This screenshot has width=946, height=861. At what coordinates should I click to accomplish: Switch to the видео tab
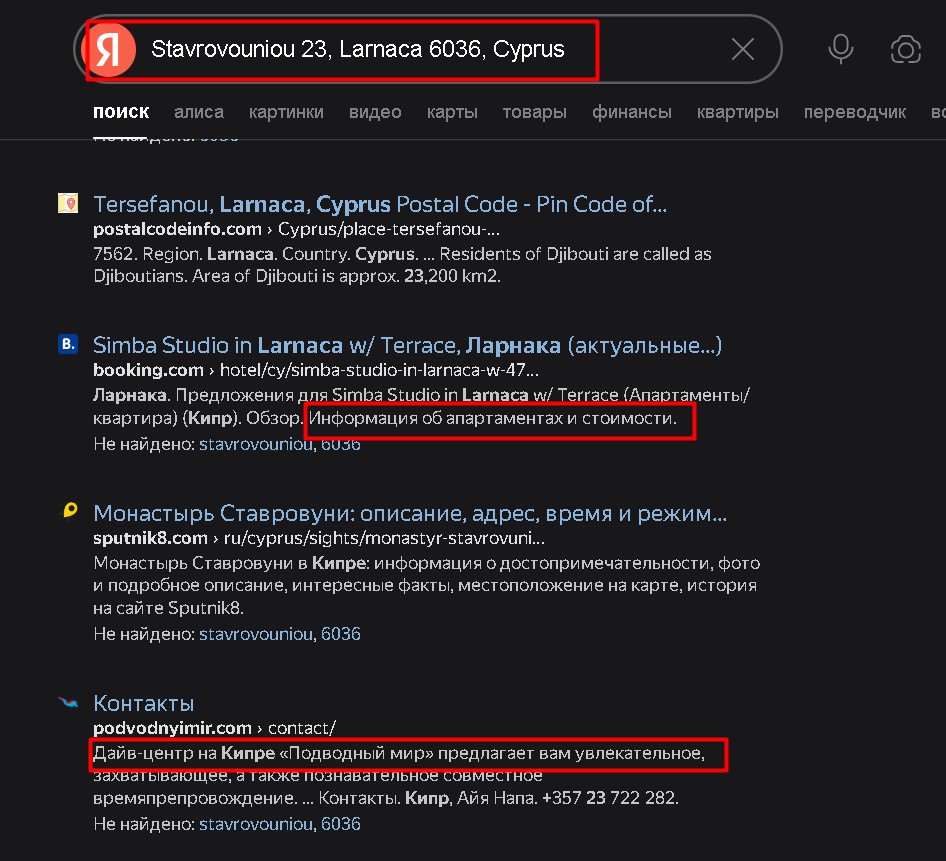click(x=375, y=112)
